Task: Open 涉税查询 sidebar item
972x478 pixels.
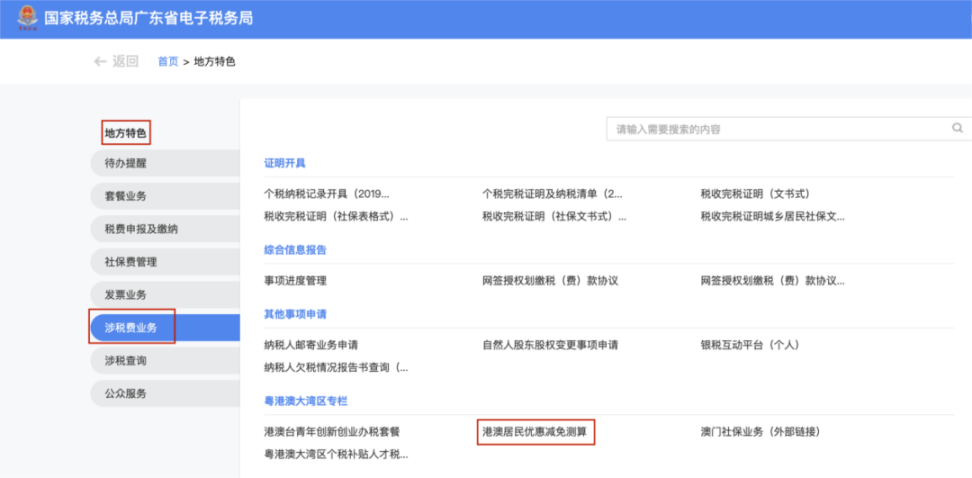Action: point(126,361)
